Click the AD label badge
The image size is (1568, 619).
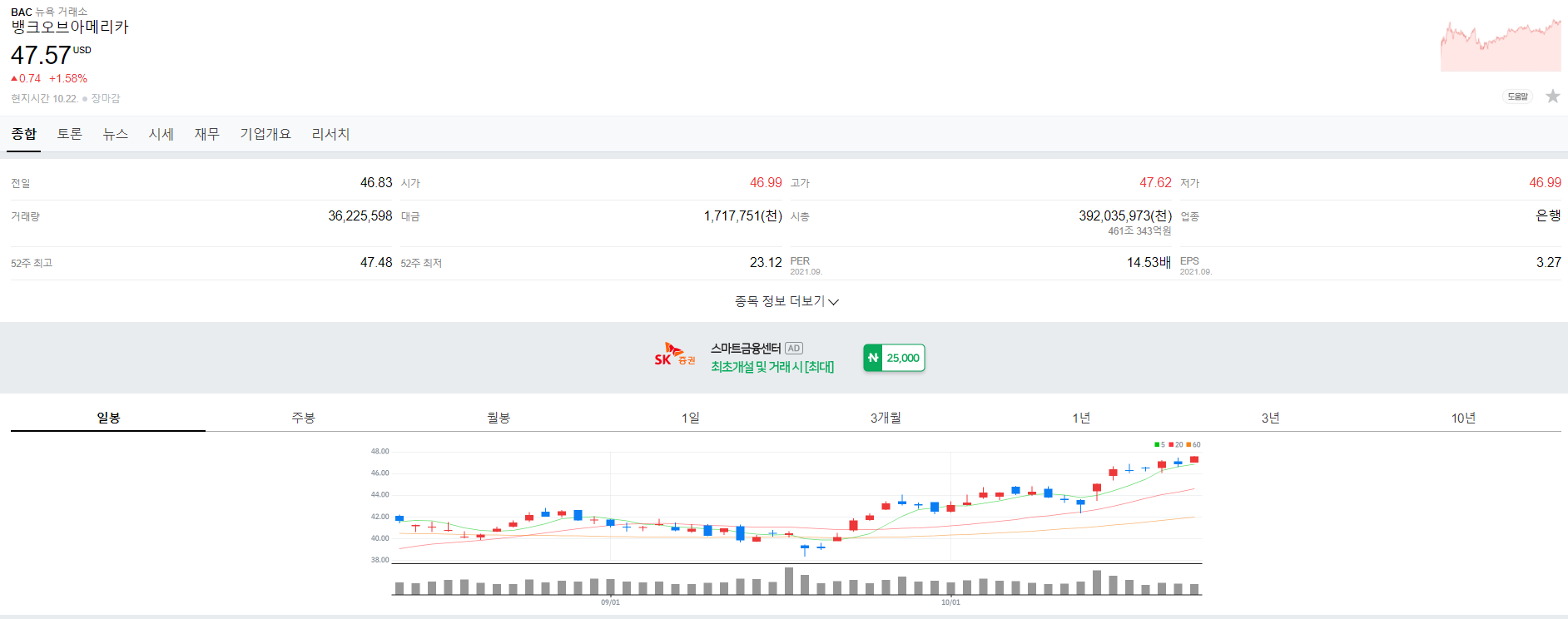pos(794,349)
